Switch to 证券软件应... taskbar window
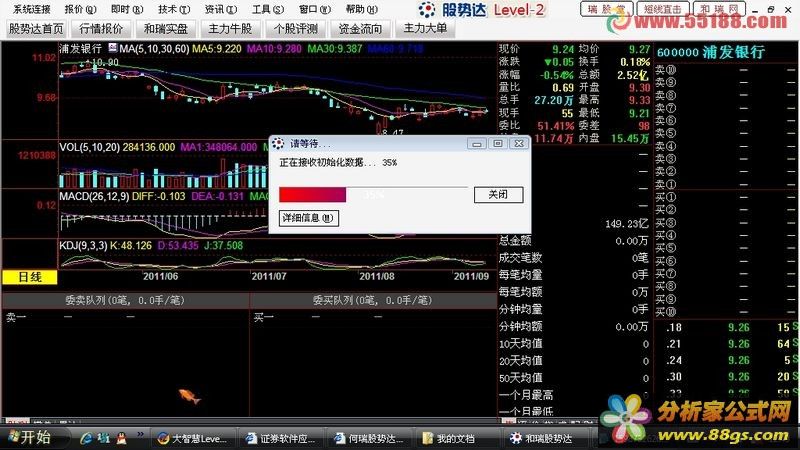 pyautogui.click(x=281, y=438)
